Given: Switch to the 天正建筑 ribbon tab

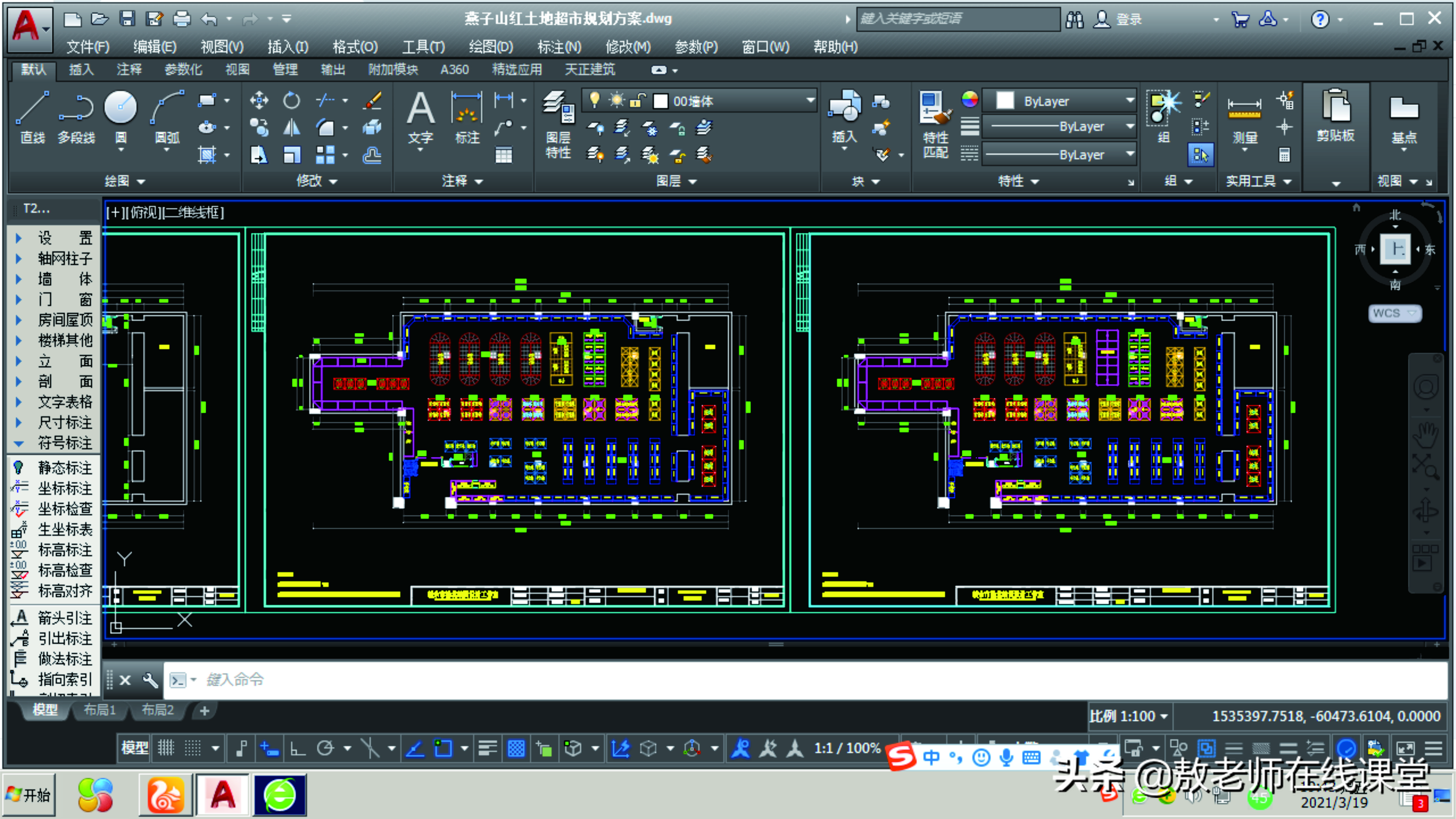Looking at the screenshot, I should [x=590, y=70].
